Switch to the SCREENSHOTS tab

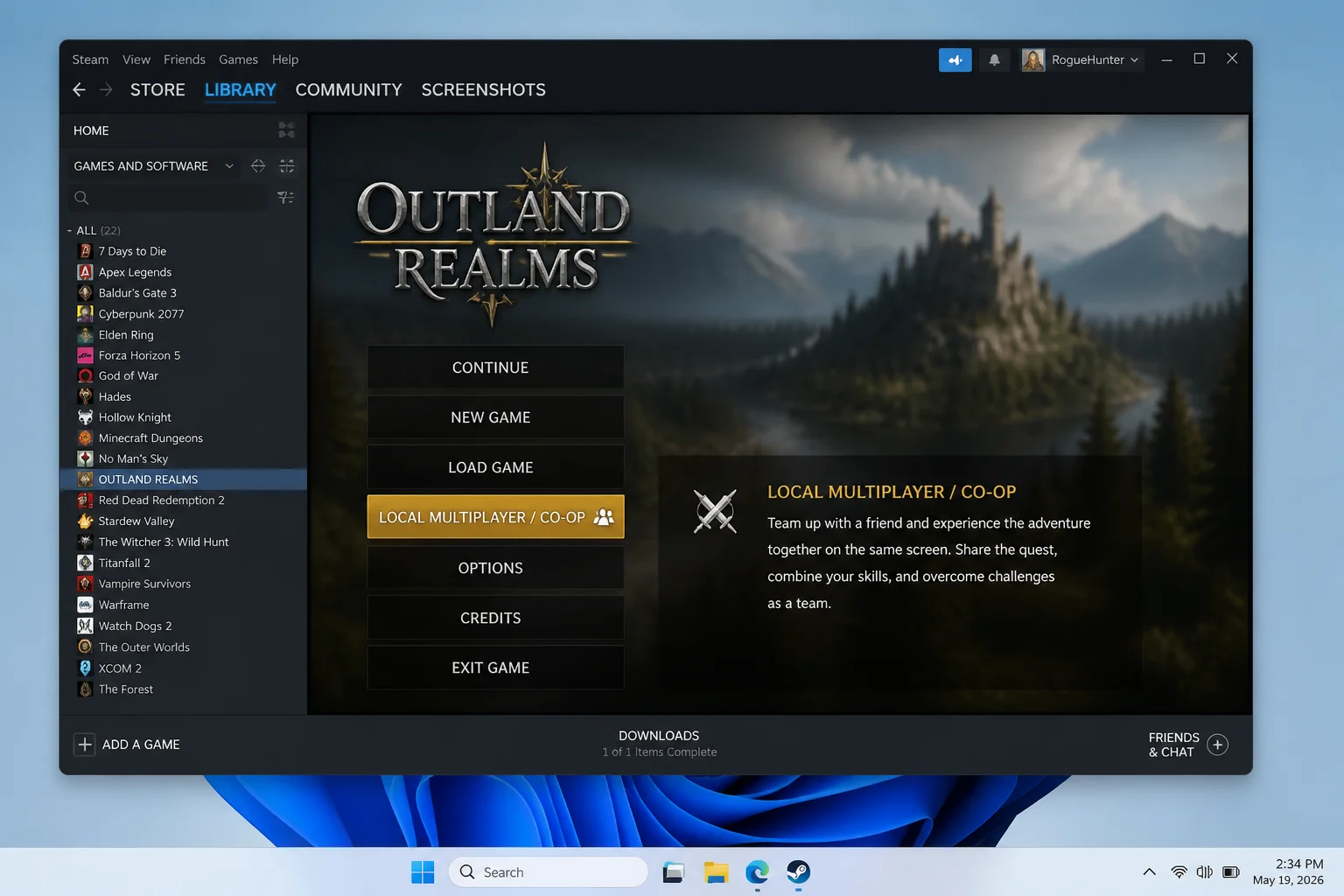[x=483, y=89]
